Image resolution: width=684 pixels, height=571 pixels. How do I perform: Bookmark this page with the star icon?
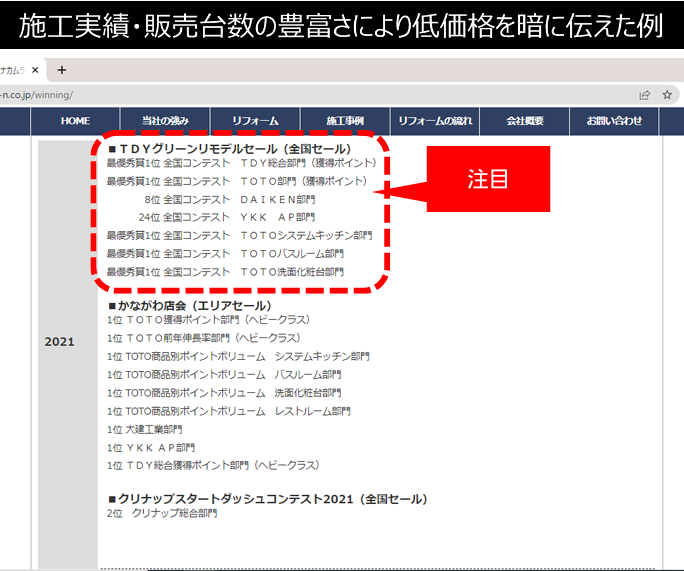pos(667,95)
